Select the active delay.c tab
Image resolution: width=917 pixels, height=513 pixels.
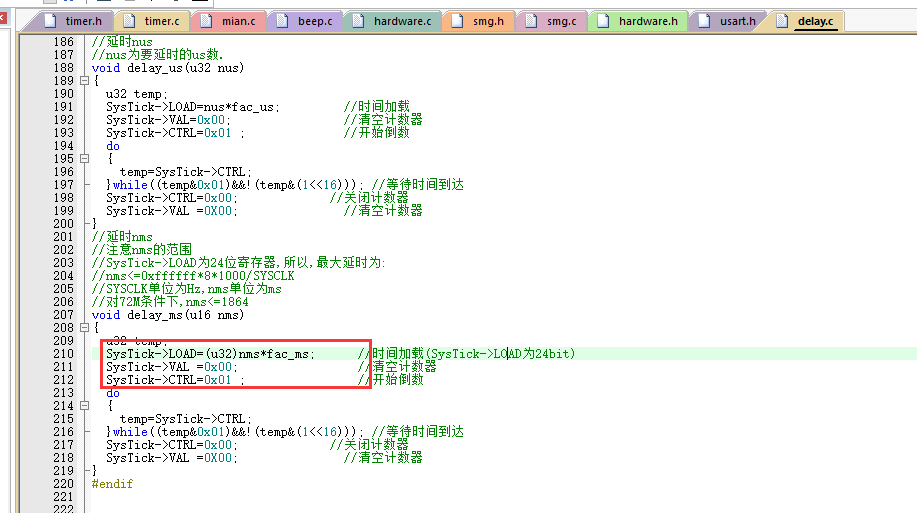tap(807, 21)
